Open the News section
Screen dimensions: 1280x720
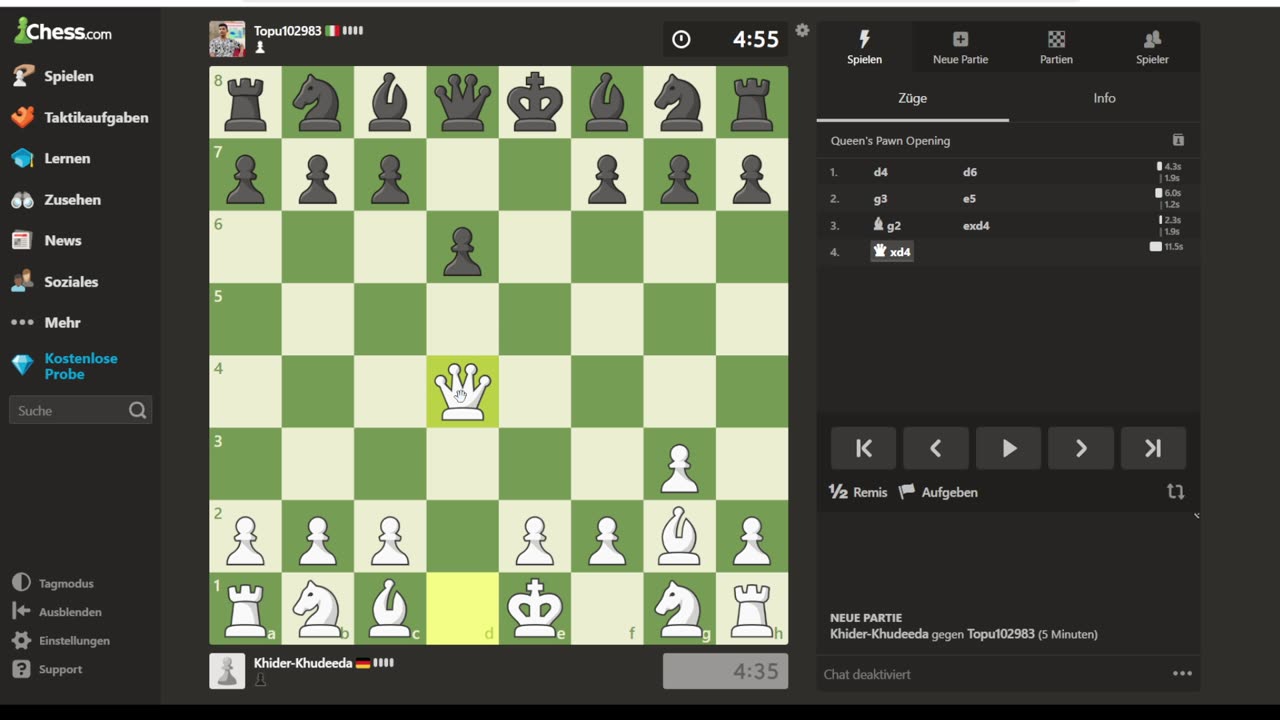click(x=46, y=240)
